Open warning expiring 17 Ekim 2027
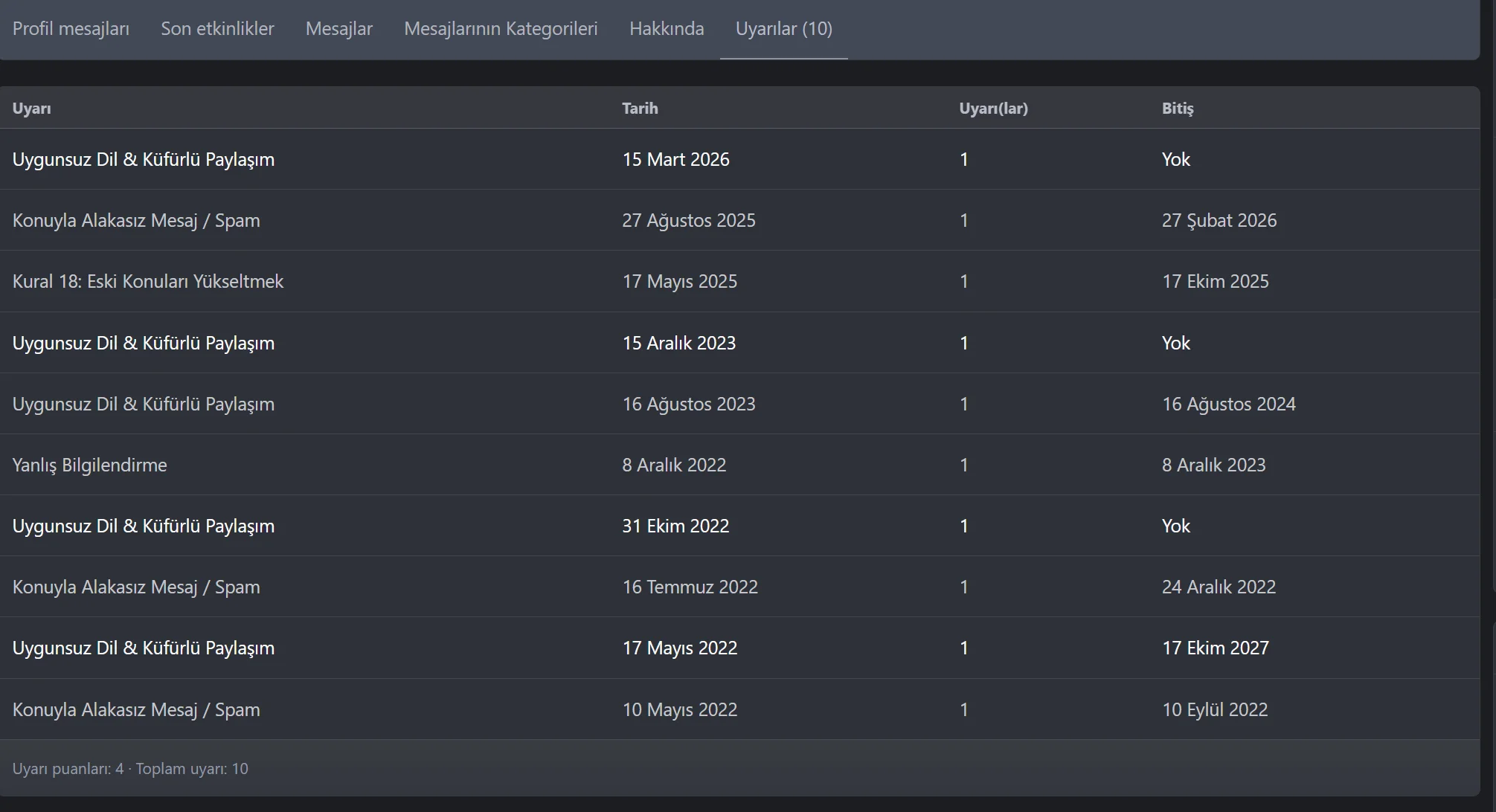The width and height of the screenshot is (1496, 812). 144,648
